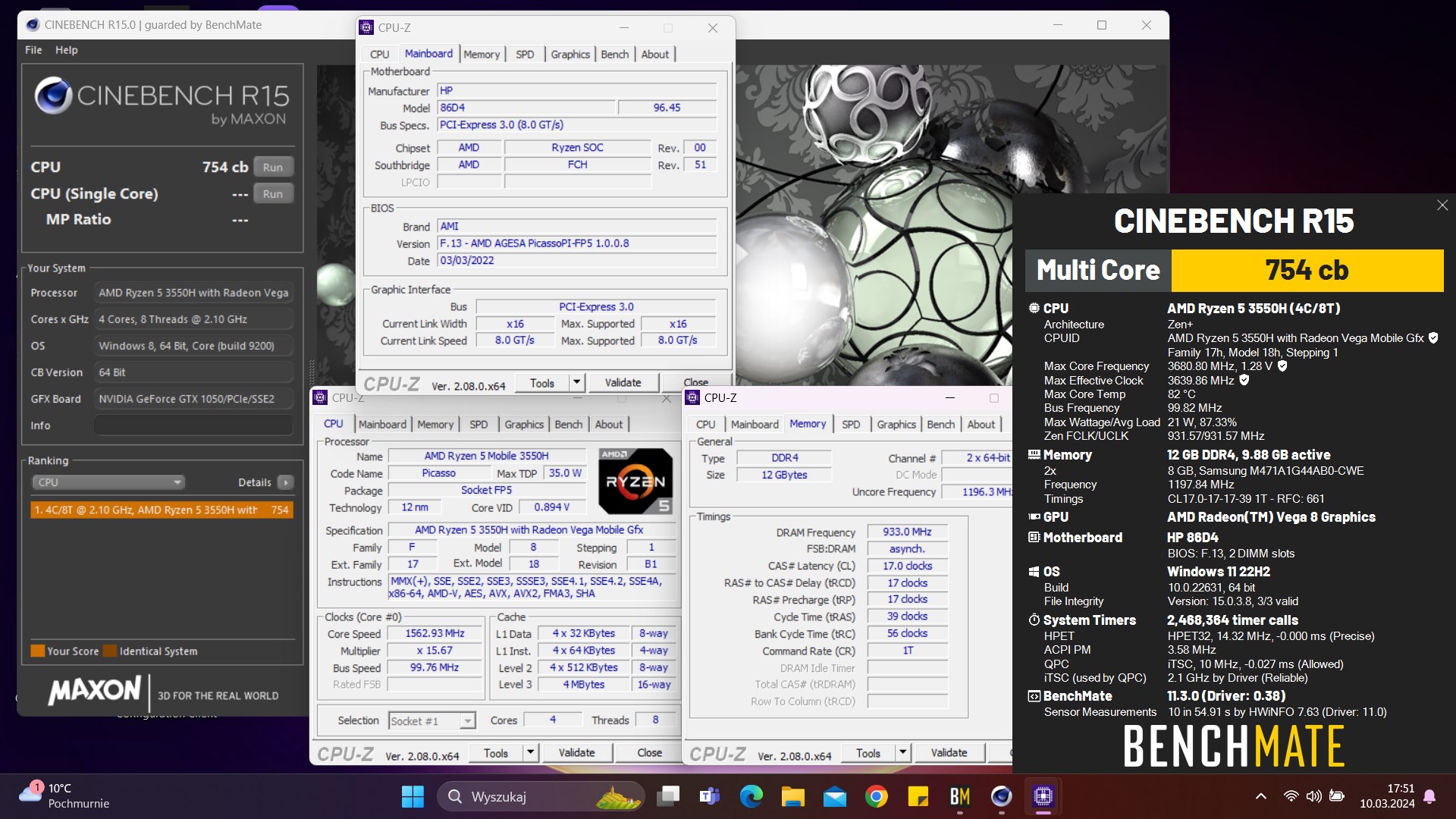Screen dimensions: 1456x819
Task: Select the top ranking entry scoring 754
Action: click(162, 510)
